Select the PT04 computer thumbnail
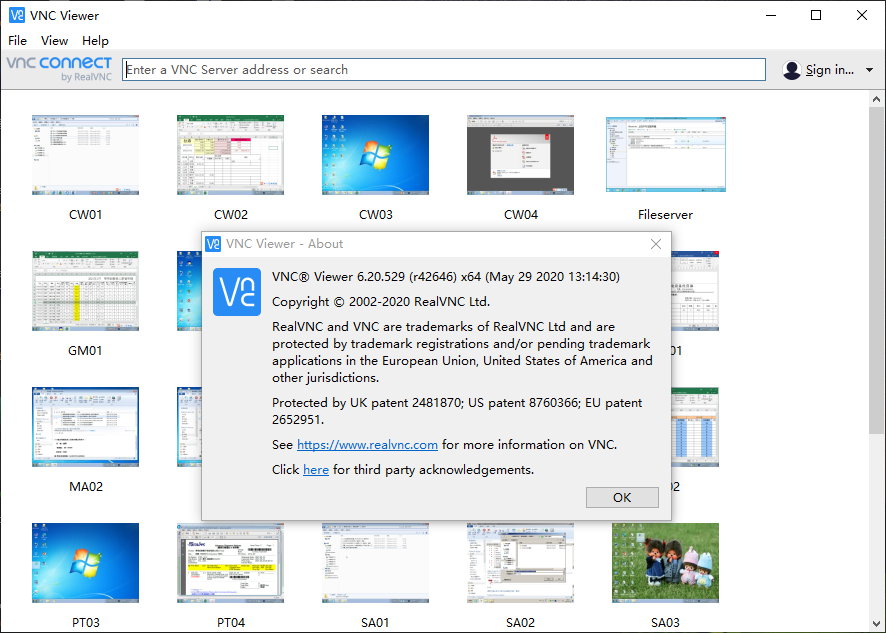The width and height of the screenshot is (886, 633). coord(231,563)
